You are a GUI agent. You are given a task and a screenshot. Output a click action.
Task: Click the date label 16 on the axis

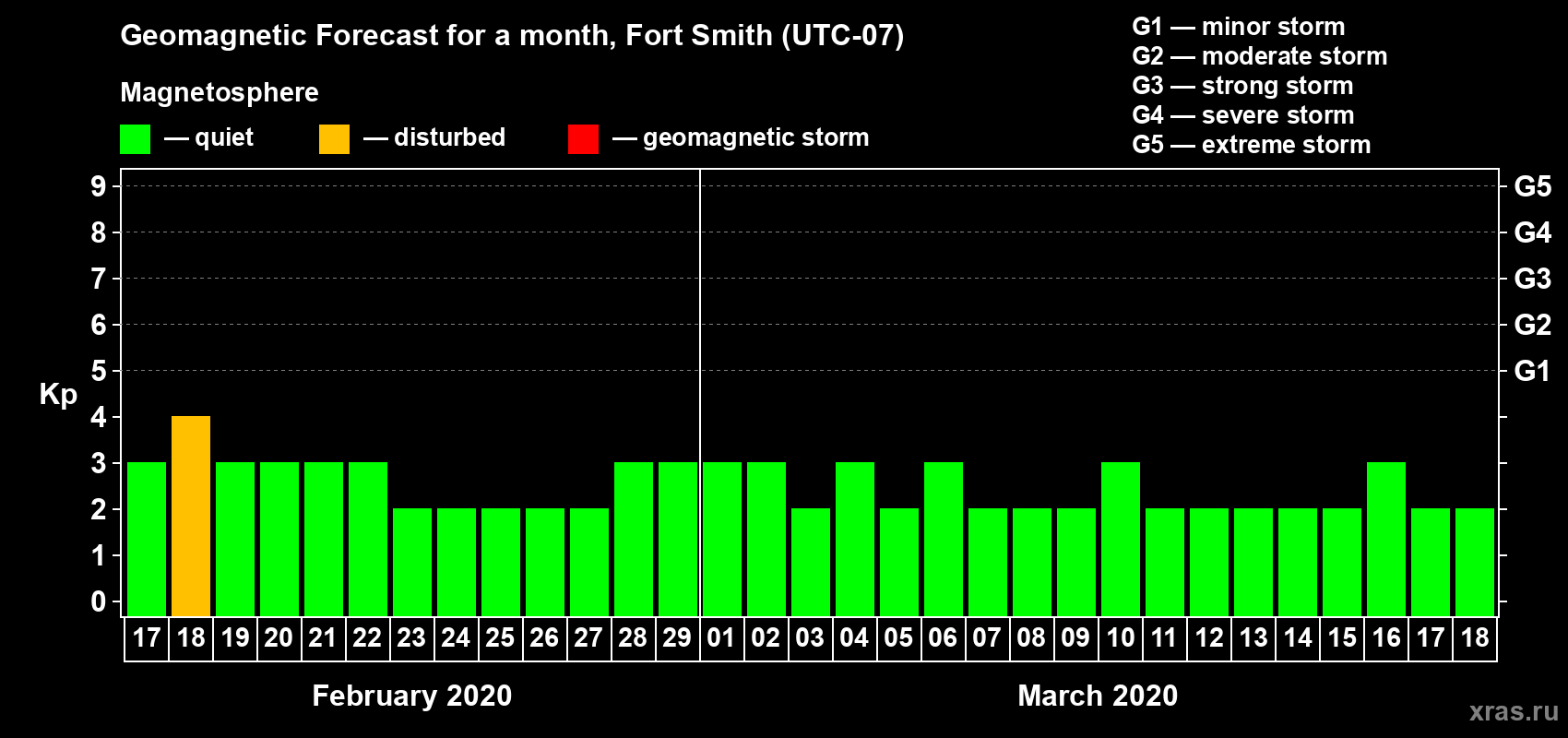point(1386,637)
